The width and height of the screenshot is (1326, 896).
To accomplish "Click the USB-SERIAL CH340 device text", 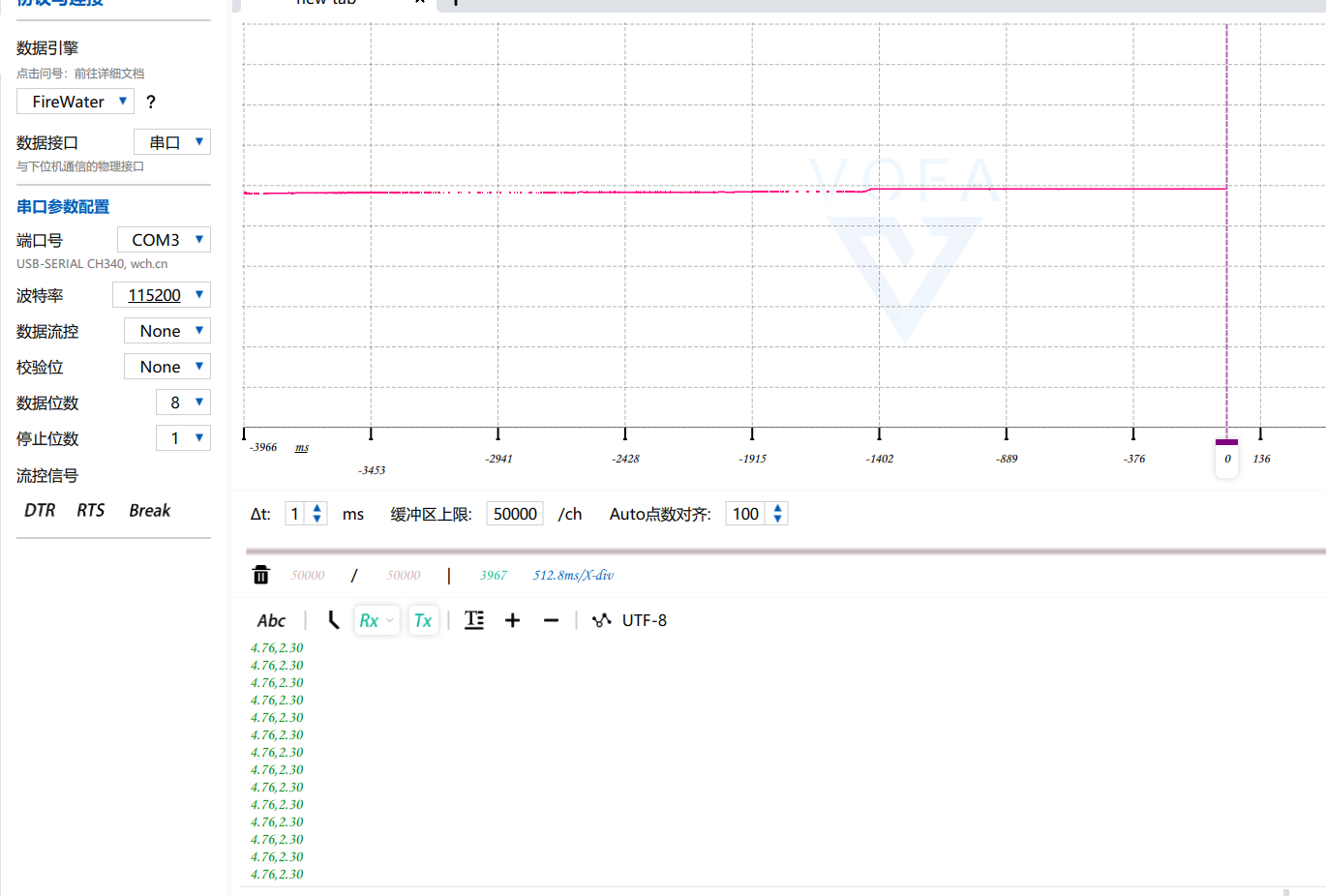I will coord(92,263).
